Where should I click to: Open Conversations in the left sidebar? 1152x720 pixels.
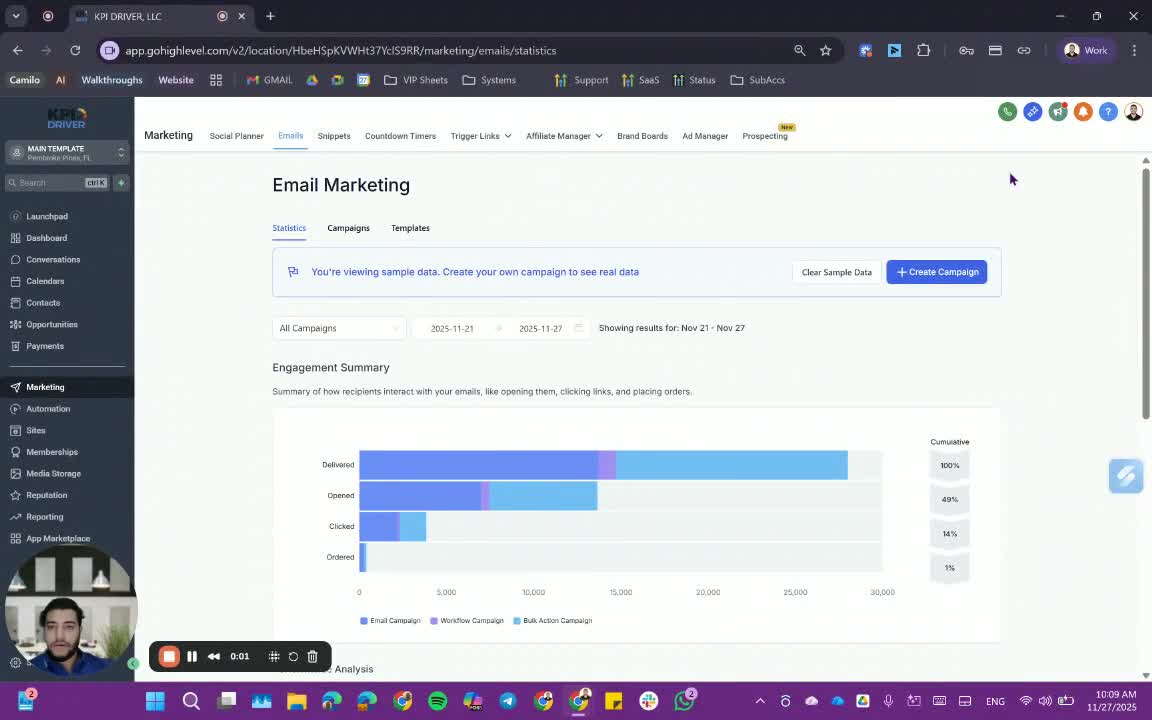point(53,259)
